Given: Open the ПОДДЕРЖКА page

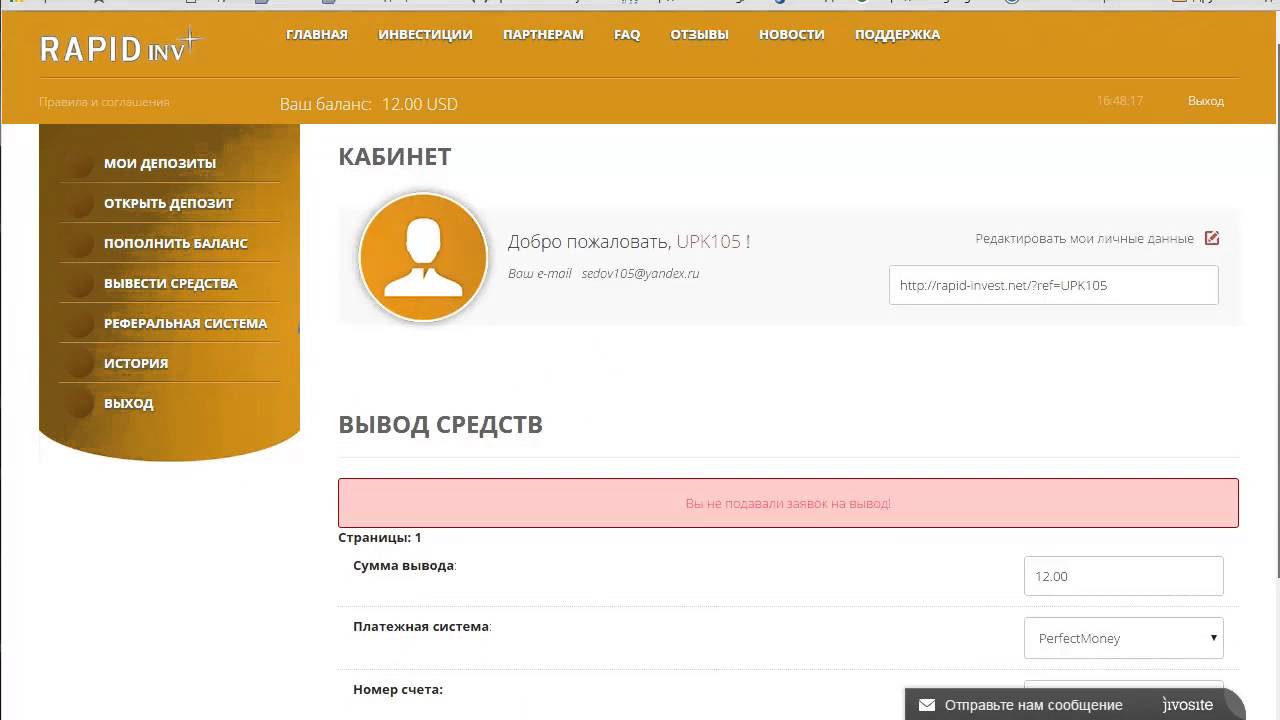Looking at the screenshot, I should (x=897, y=34).
